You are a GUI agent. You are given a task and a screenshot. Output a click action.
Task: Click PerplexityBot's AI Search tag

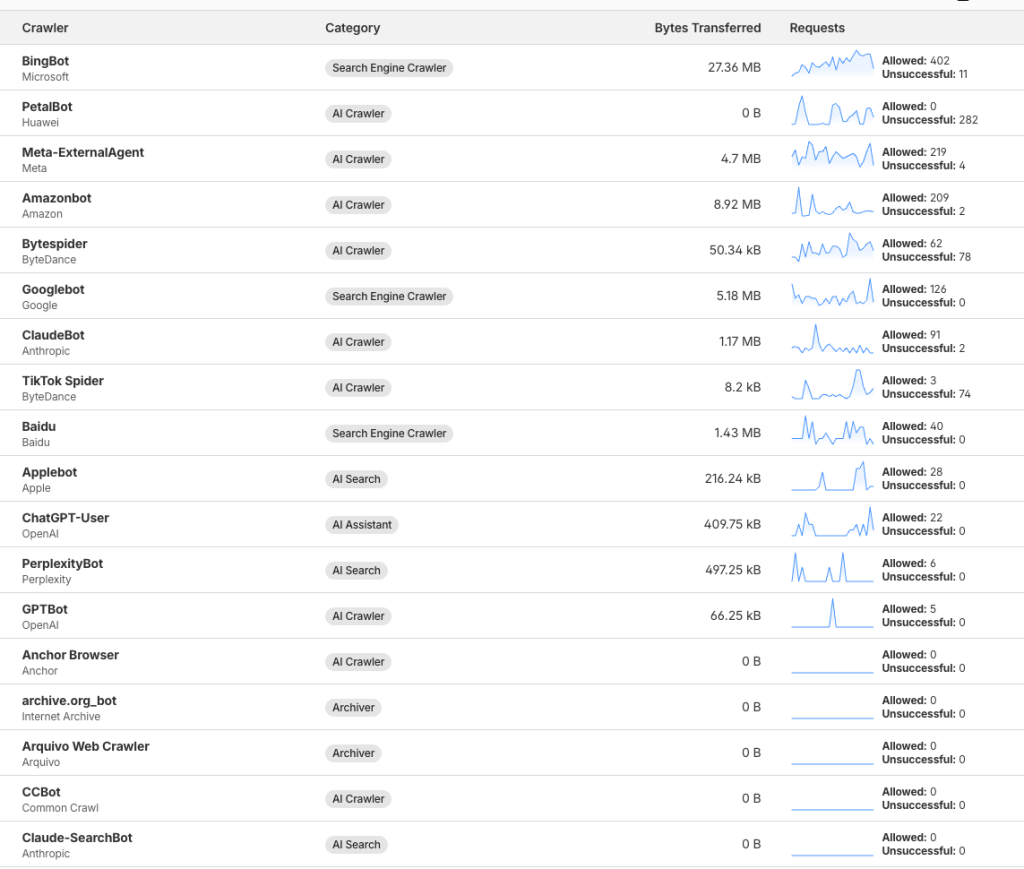(x=356, y=571)
